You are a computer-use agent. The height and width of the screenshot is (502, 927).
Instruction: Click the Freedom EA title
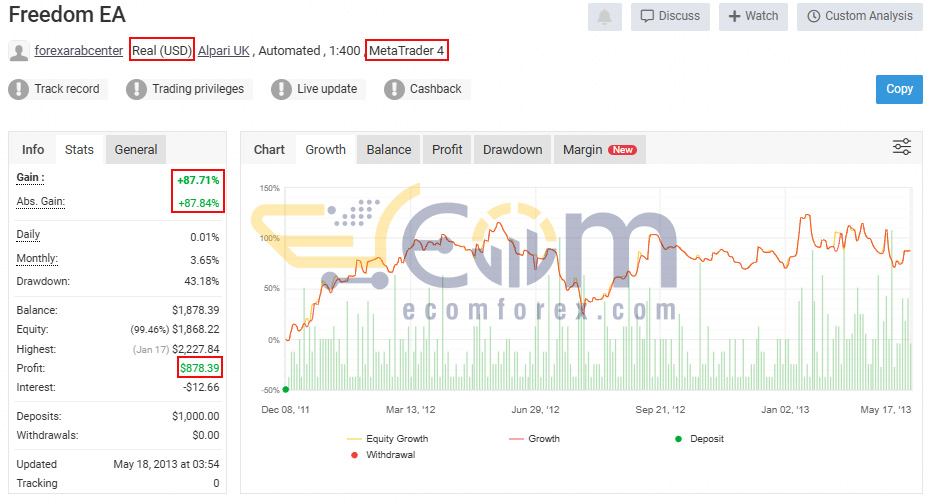pyautogui.click(x=67, y=14)
